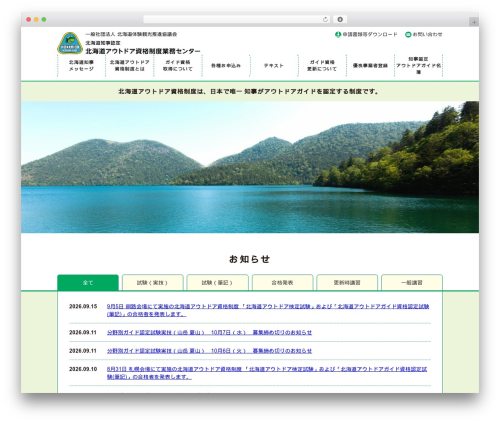Click the green contact mail icon
Screen dimensions: 500x423
click(x=408, y=34)
